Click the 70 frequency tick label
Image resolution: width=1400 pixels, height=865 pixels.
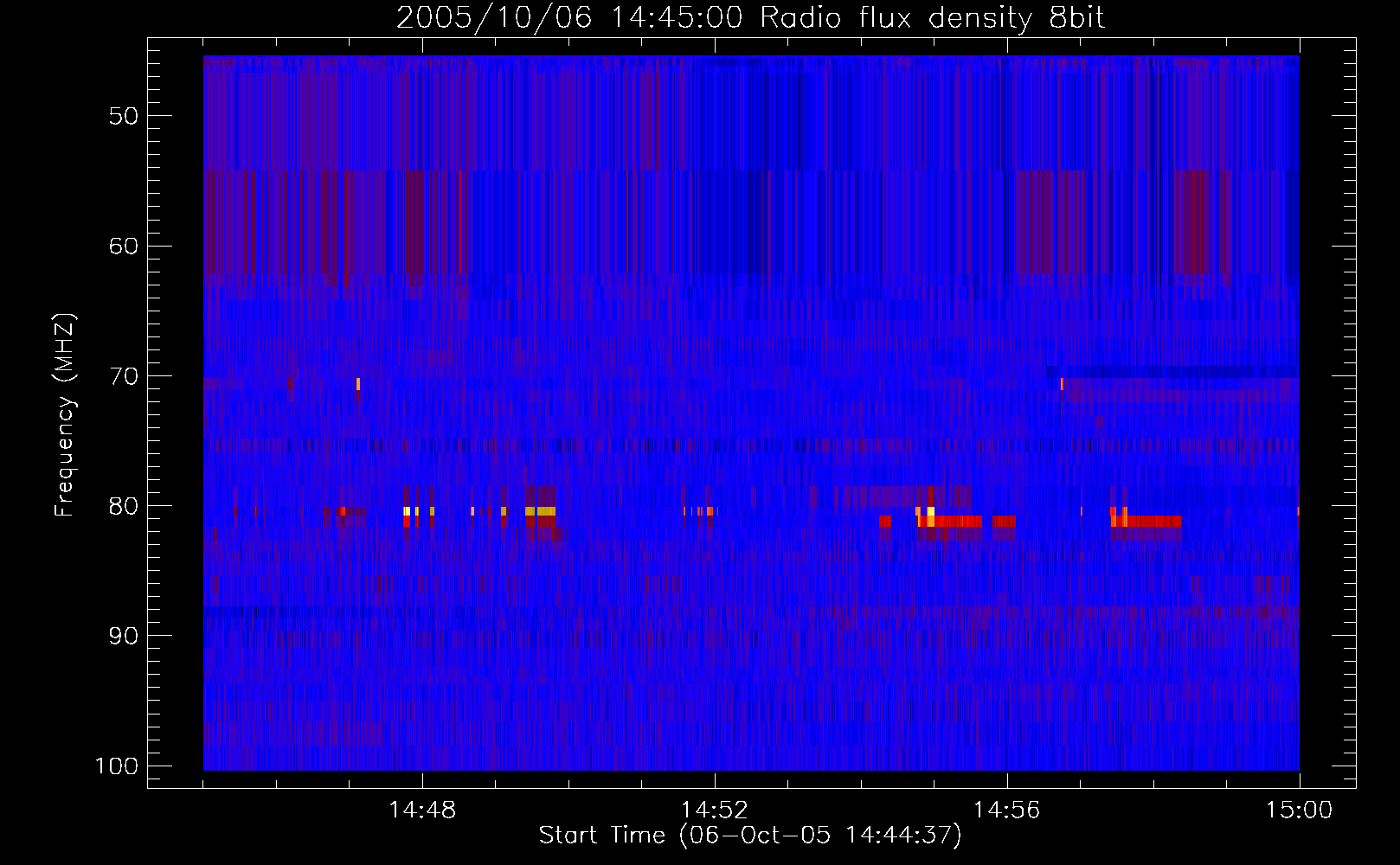point(124,376)
